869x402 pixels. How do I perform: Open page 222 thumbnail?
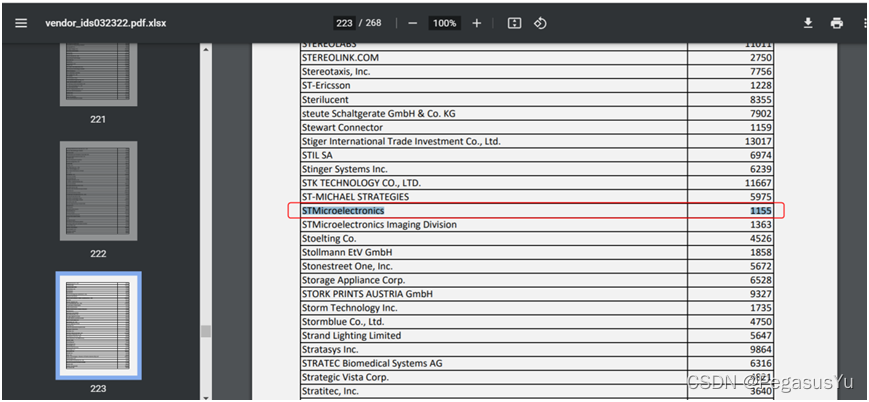[99, 191]
